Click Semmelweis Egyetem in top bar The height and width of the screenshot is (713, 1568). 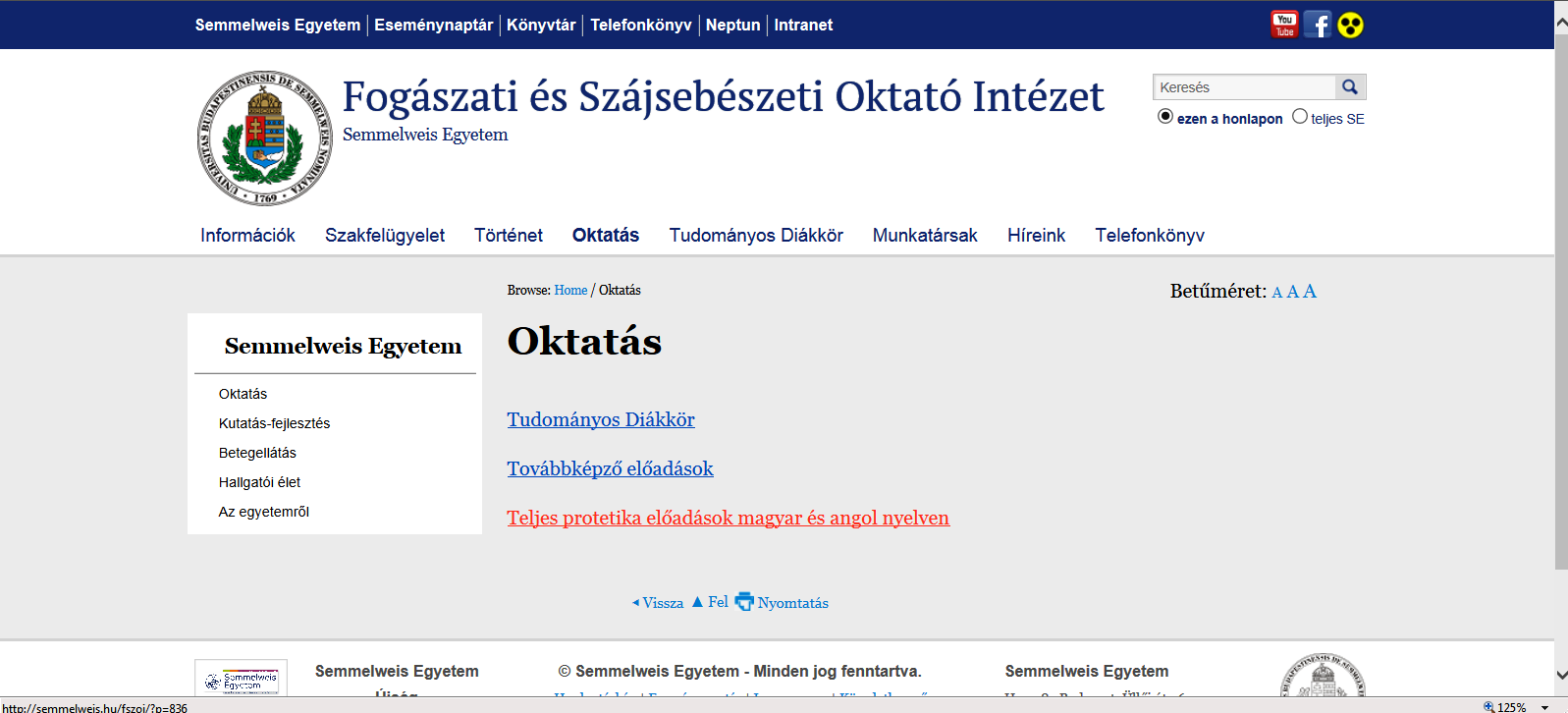tap(278, 25)
